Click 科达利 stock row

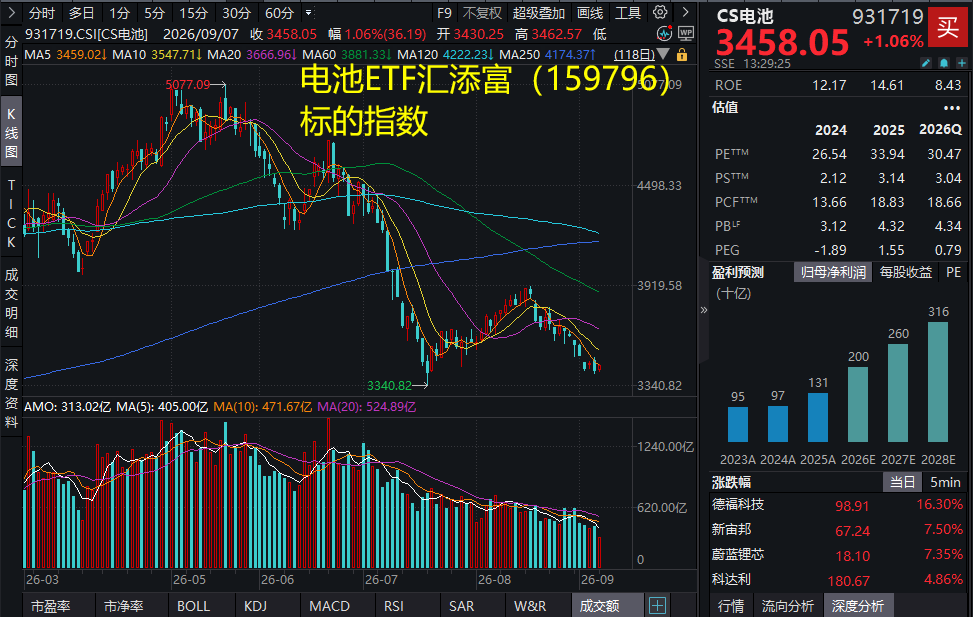pos(838,580)
